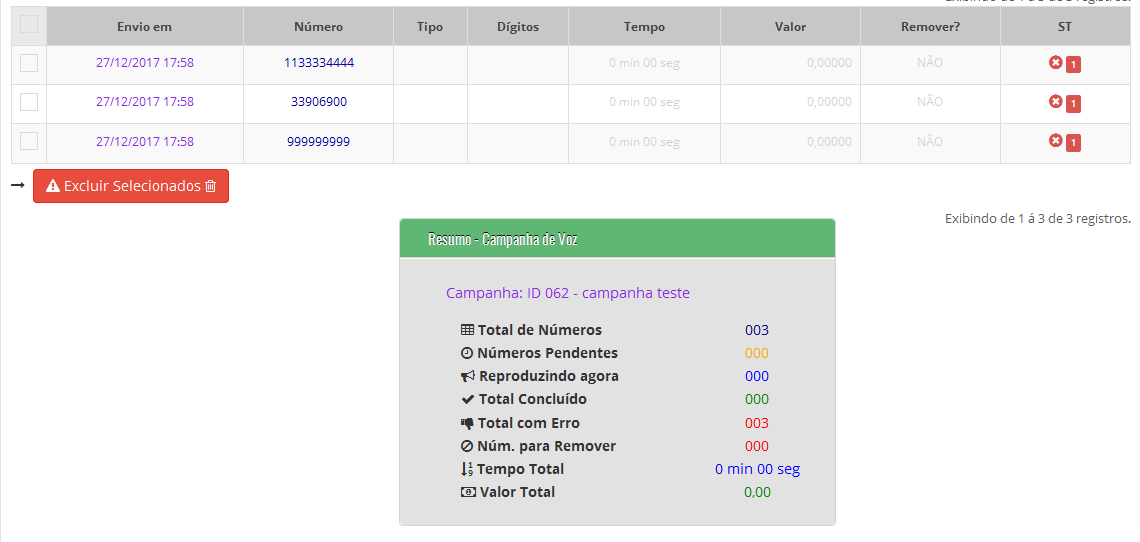1140x542 pixels.
Task: Sort table by Envio em column
Action: pos(144,27)
